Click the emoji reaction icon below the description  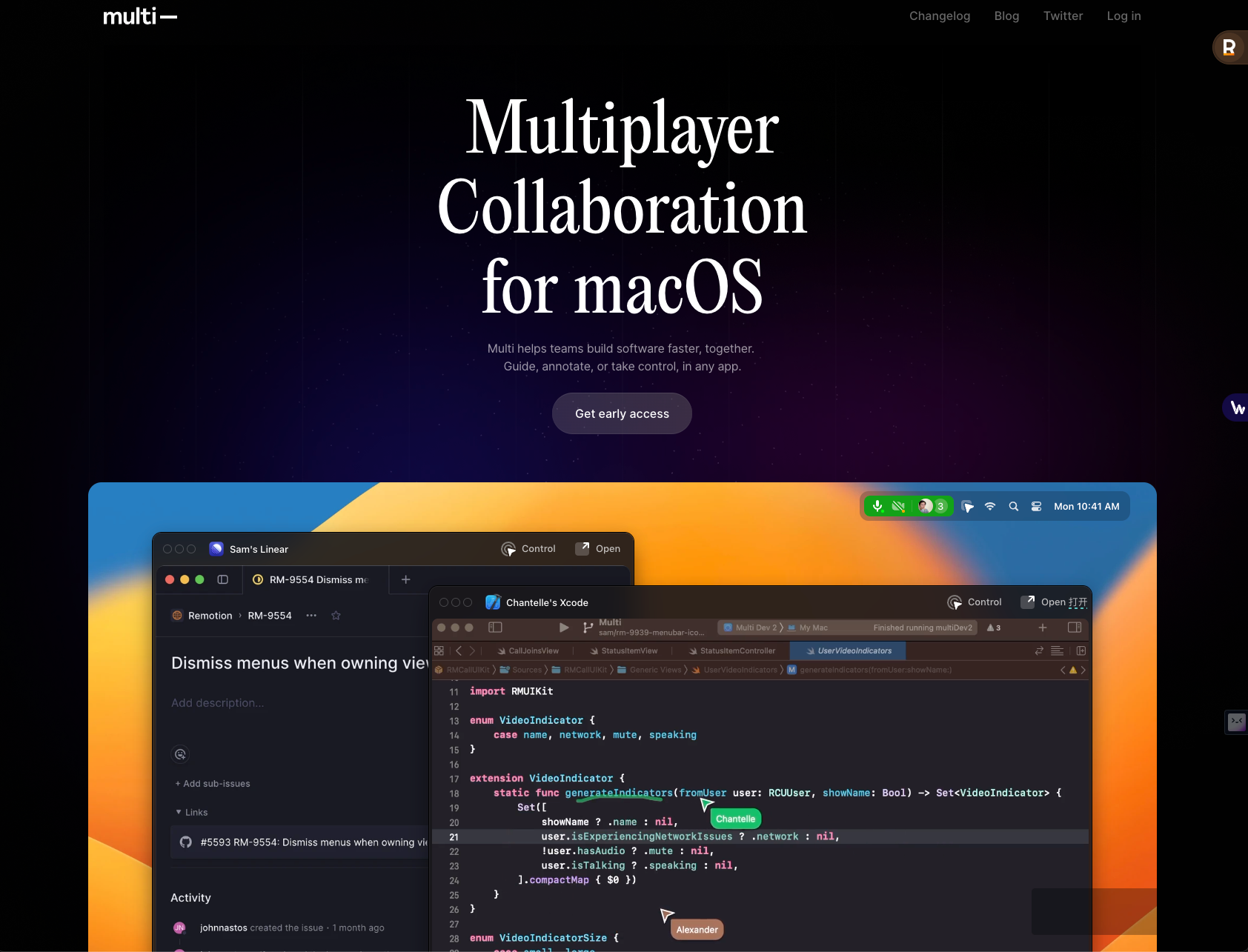180,754
